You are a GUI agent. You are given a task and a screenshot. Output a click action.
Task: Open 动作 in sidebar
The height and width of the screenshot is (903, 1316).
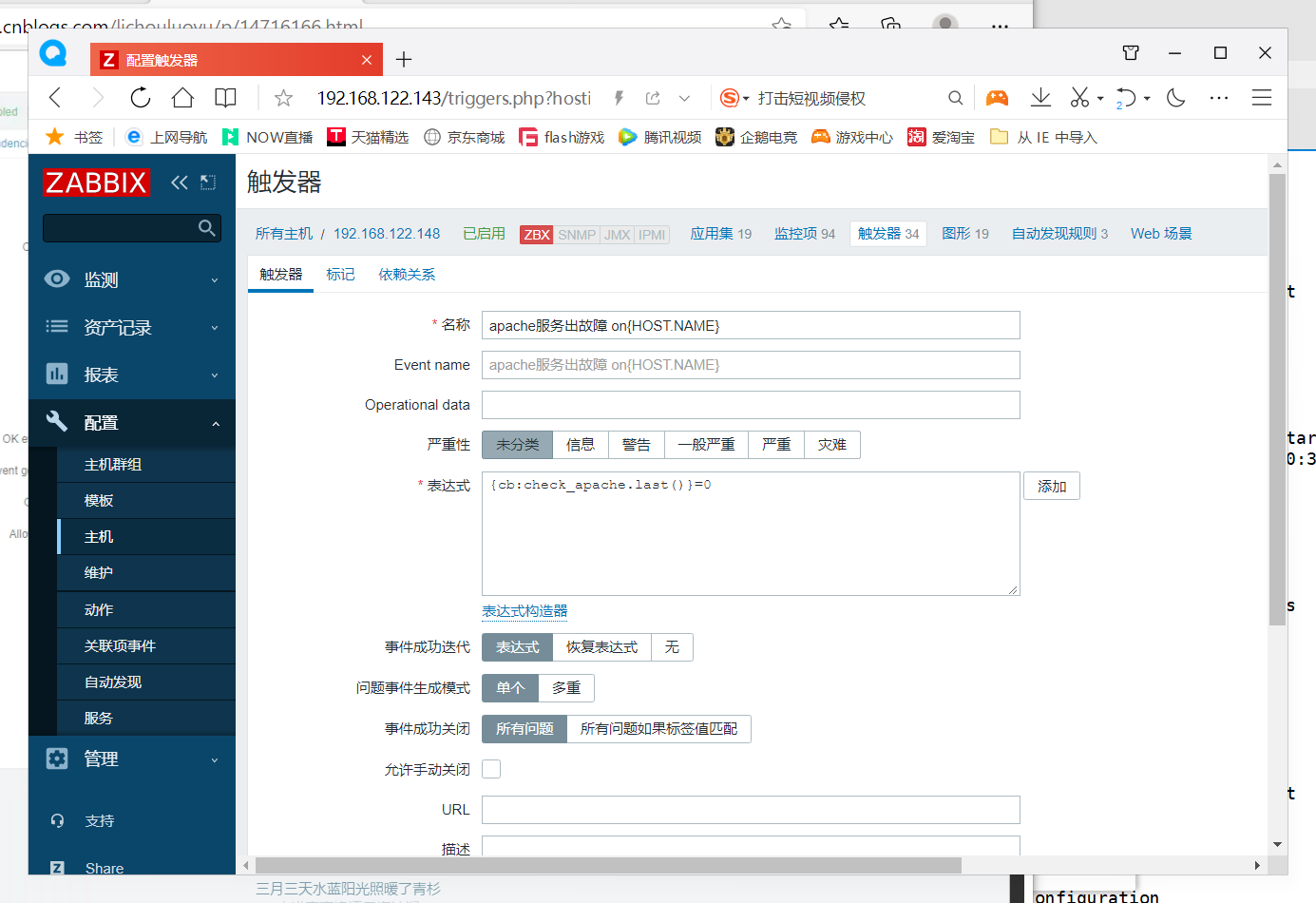coord(146,610)
